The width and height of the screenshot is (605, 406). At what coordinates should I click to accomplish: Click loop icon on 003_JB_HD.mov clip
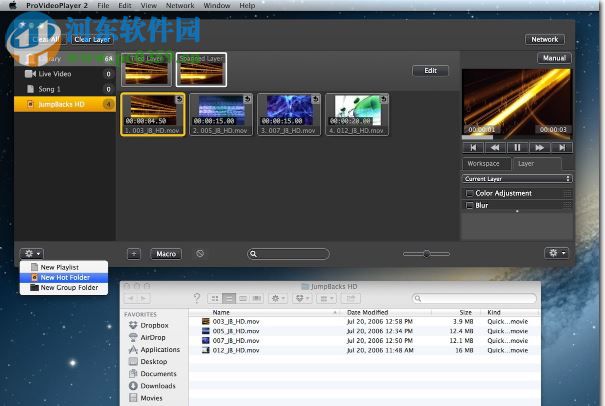(x=179, y=99)
